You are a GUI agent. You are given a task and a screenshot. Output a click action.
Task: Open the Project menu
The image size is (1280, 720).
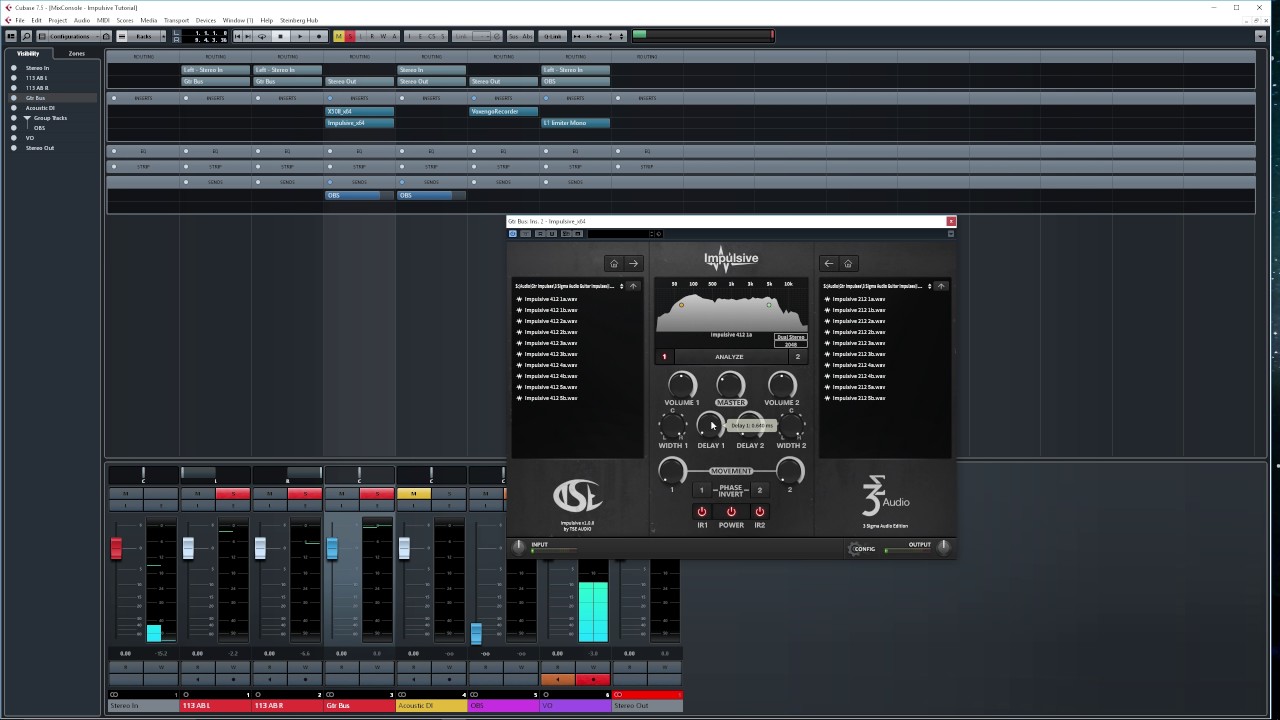pos(58,20)
